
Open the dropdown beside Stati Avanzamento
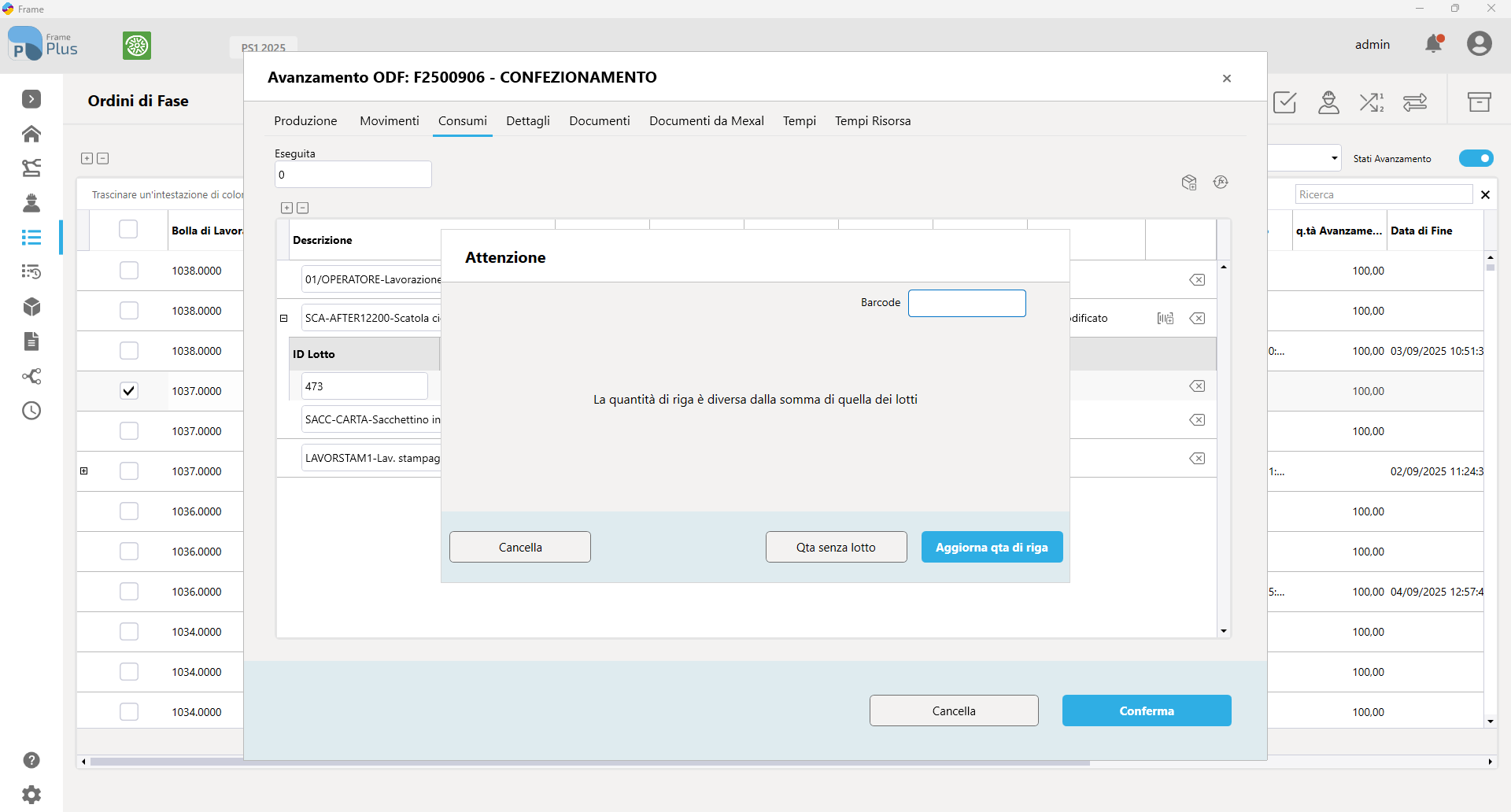(x=1335, y=158)
